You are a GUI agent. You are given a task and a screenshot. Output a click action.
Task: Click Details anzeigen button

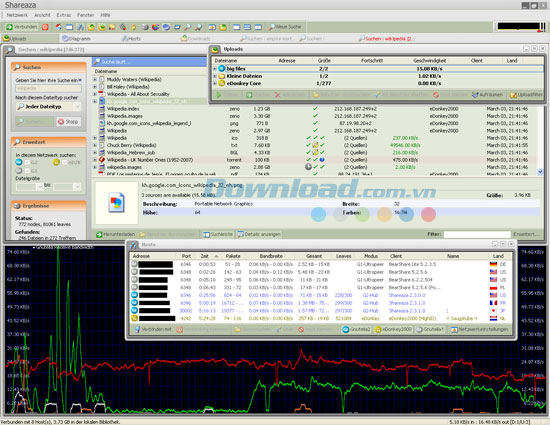259,234
